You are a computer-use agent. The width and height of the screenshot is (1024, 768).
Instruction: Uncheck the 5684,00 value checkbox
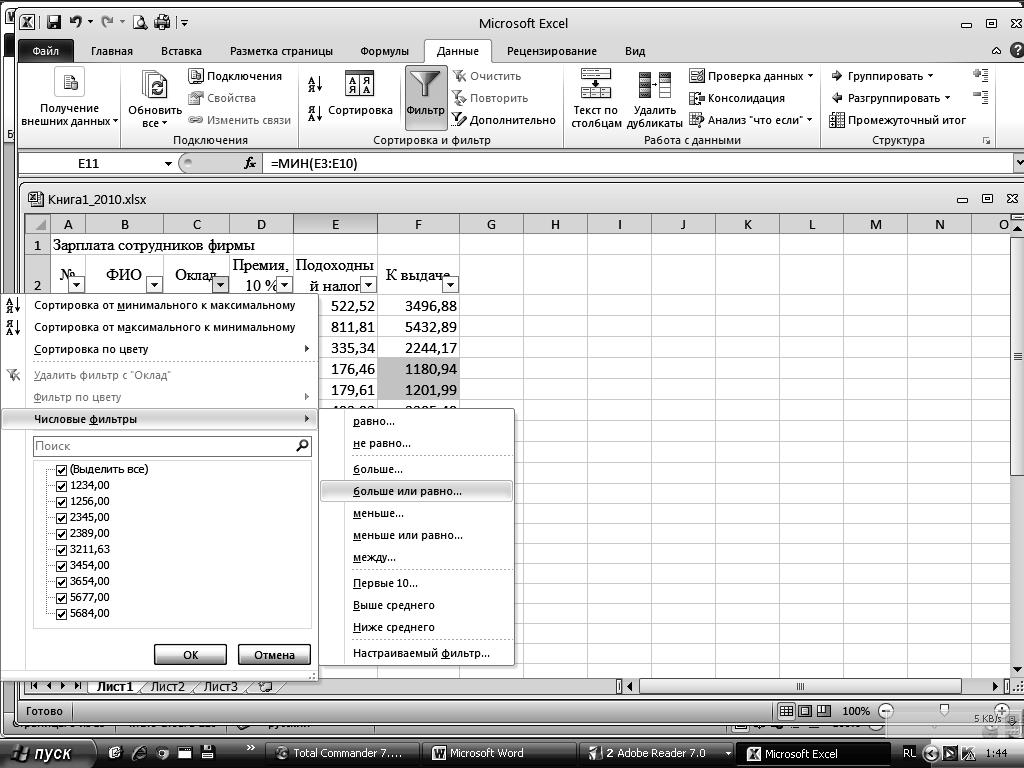pos(61,615)
